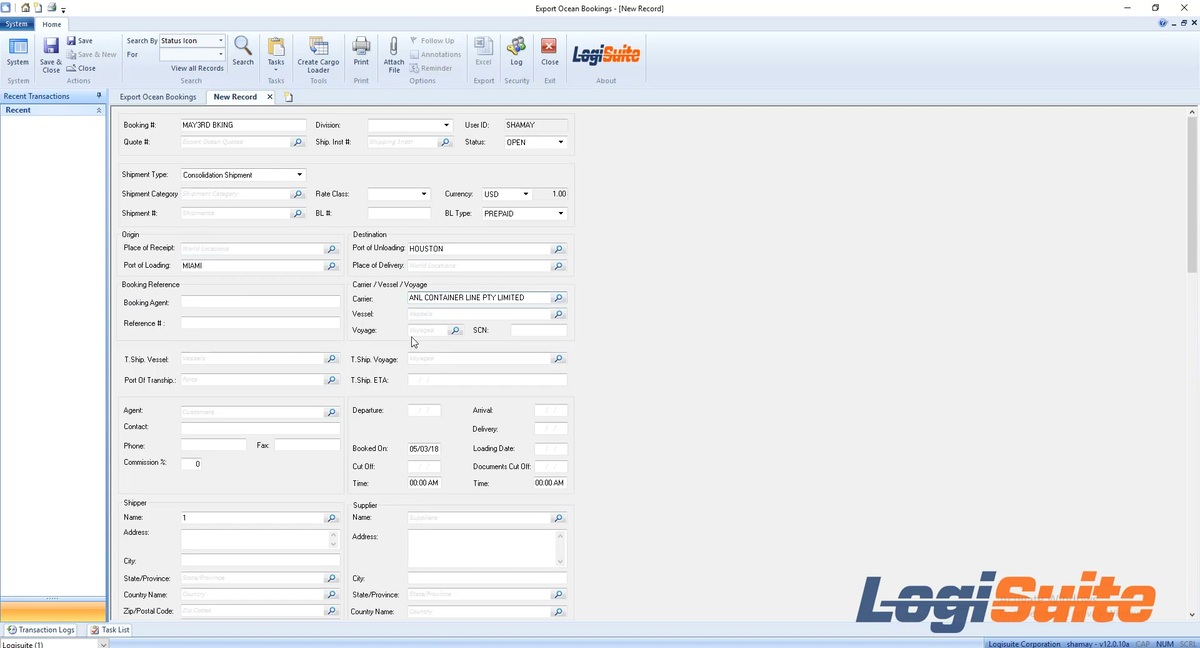Click the SCN input field
This screenshot has width=1200, height=648.
[538, 330]
